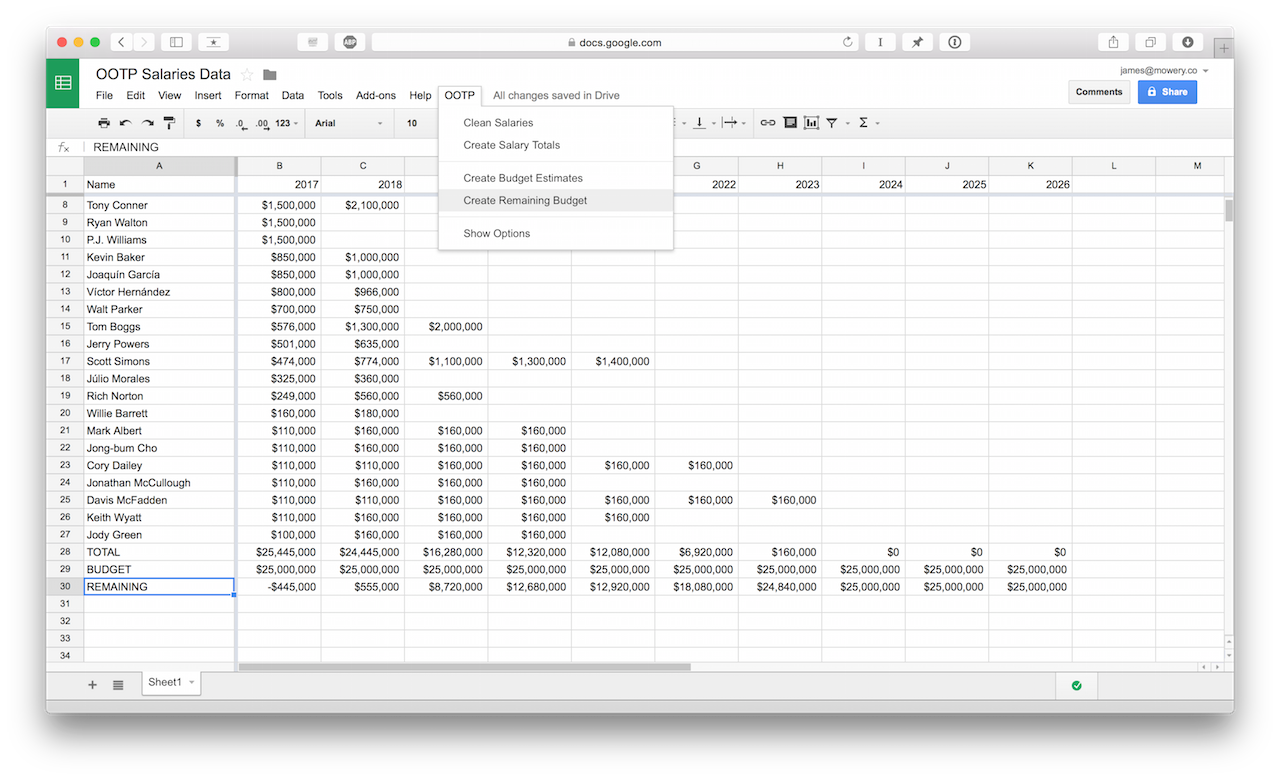Create a filter with the filter icon
Viewport: 1280px width, 779px height.
831,122
